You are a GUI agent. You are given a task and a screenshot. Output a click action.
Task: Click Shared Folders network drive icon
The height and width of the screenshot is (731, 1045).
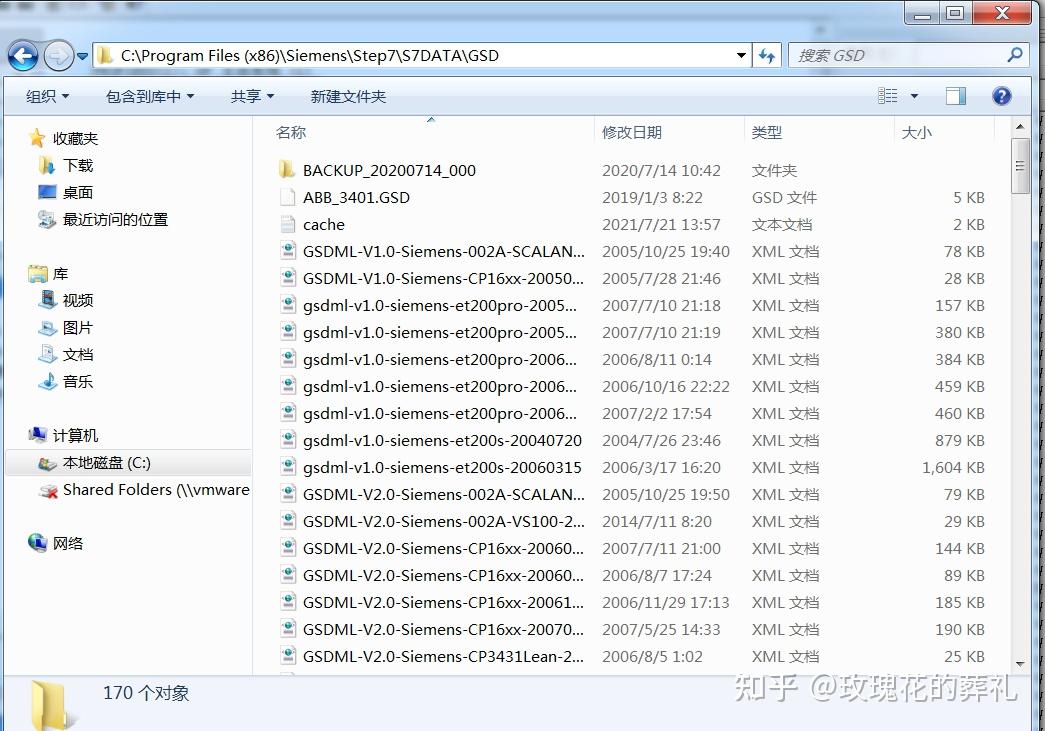47,490
